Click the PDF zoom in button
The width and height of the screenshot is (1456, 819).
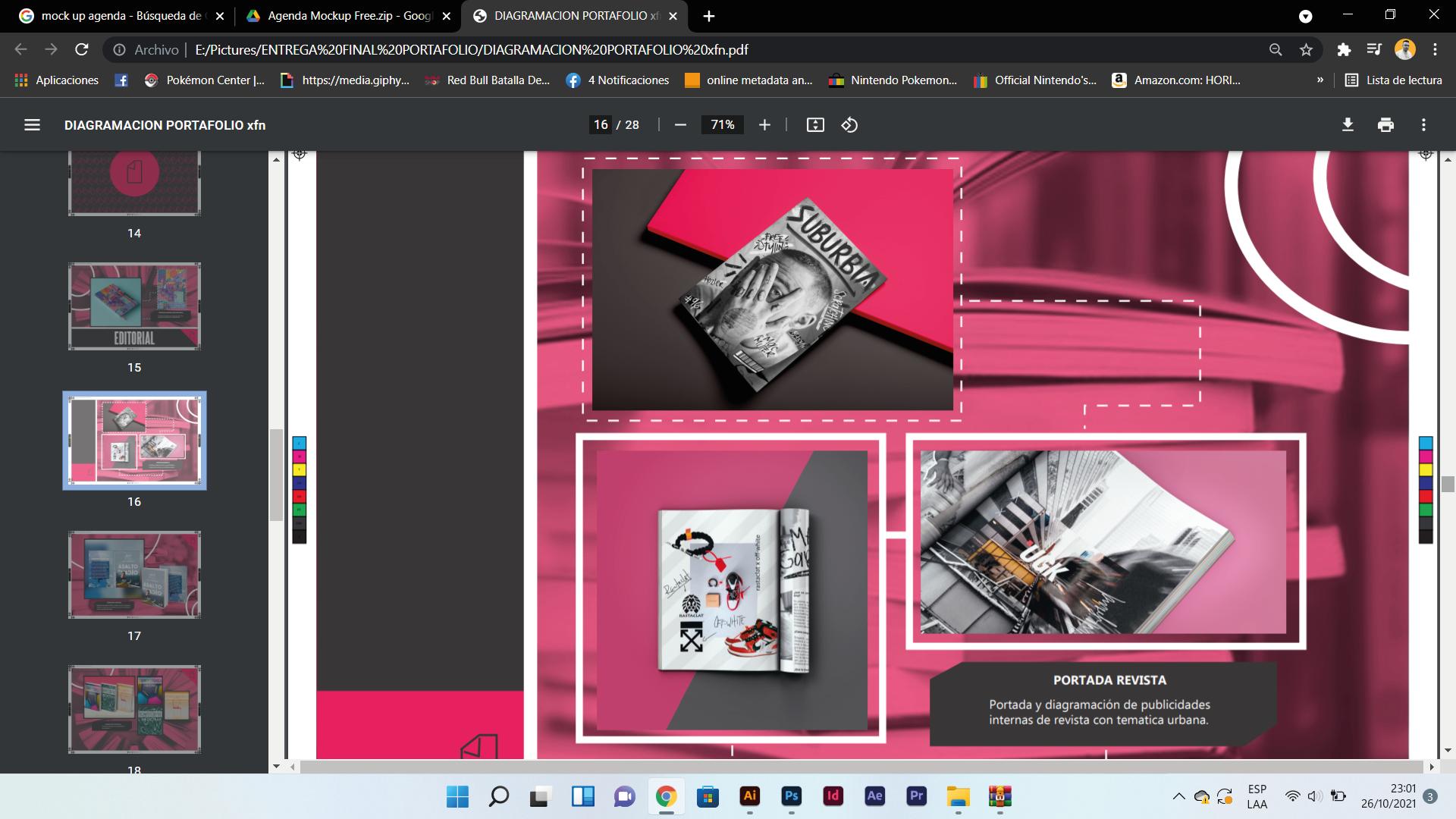(x=764, y=125)
